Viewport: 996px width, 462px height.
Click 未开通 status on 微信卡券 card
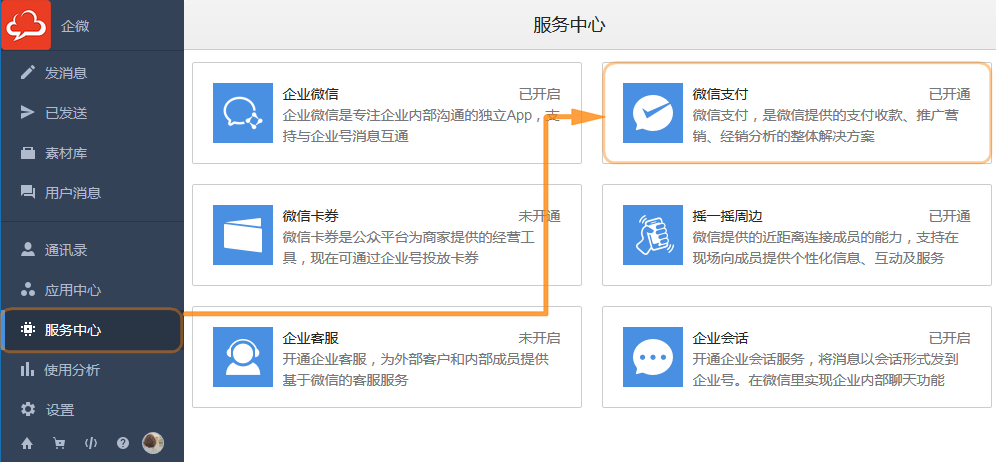[539, 216]
